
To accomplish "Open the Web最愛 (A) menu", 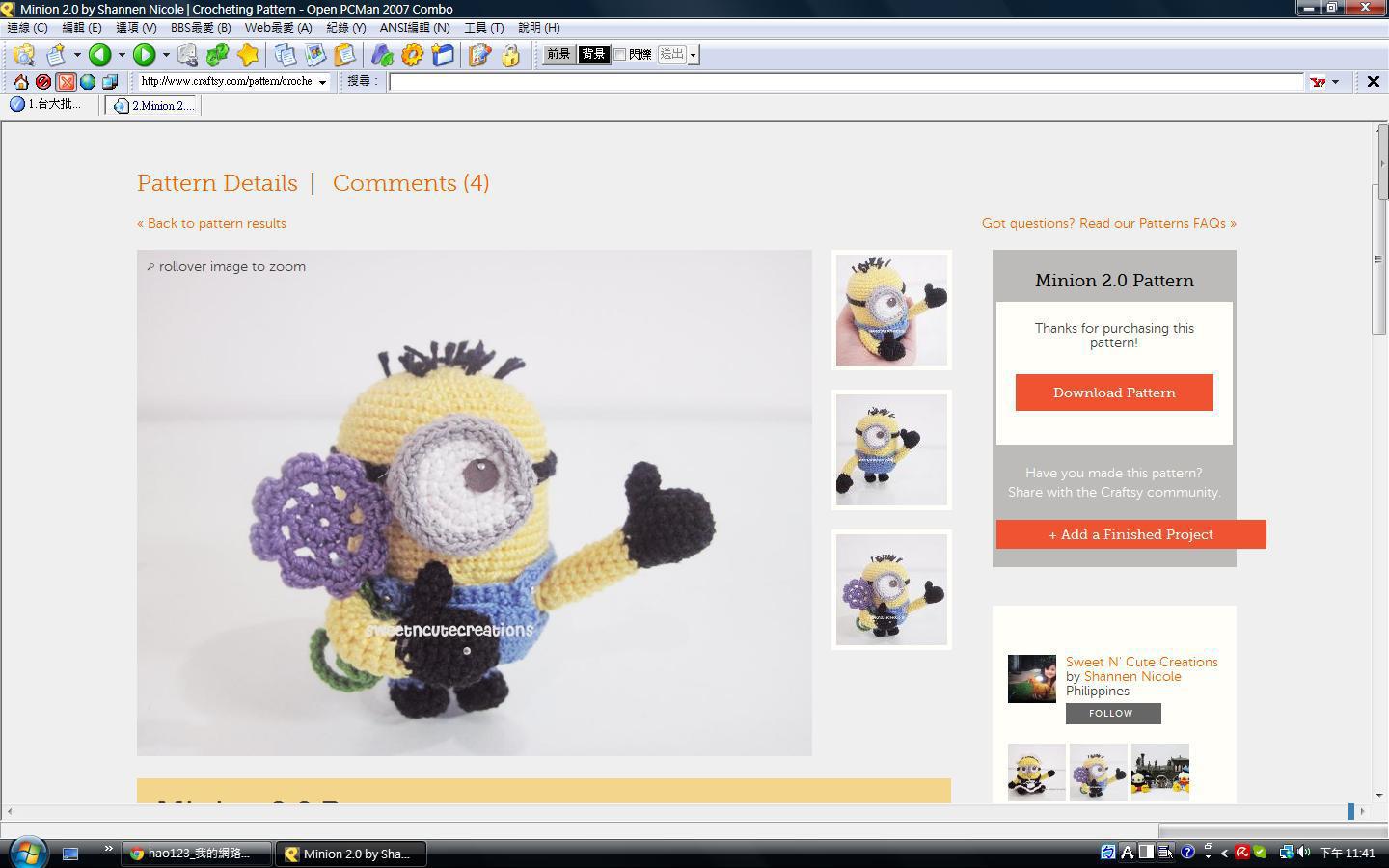I will pos(278,28).
